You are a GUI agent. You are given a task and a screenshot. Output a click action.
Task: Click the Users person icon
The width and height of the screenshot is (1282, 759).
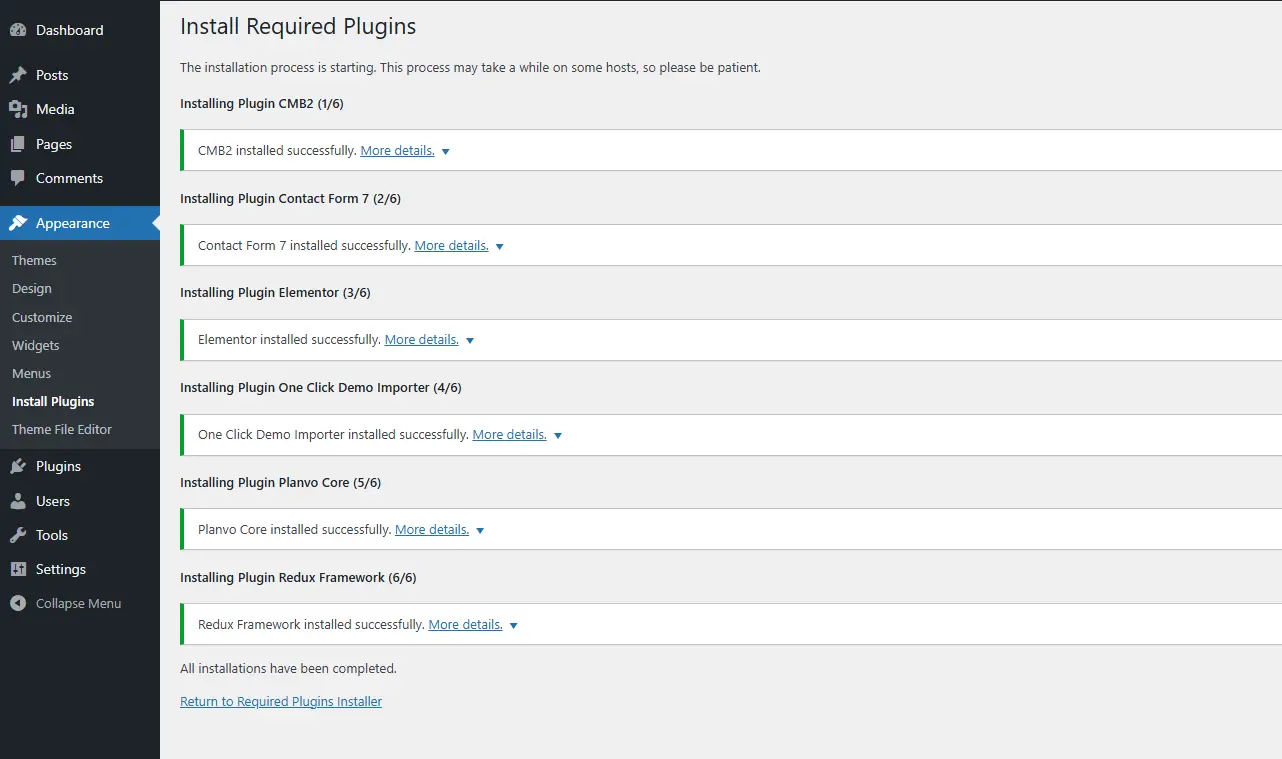[18, 501]
